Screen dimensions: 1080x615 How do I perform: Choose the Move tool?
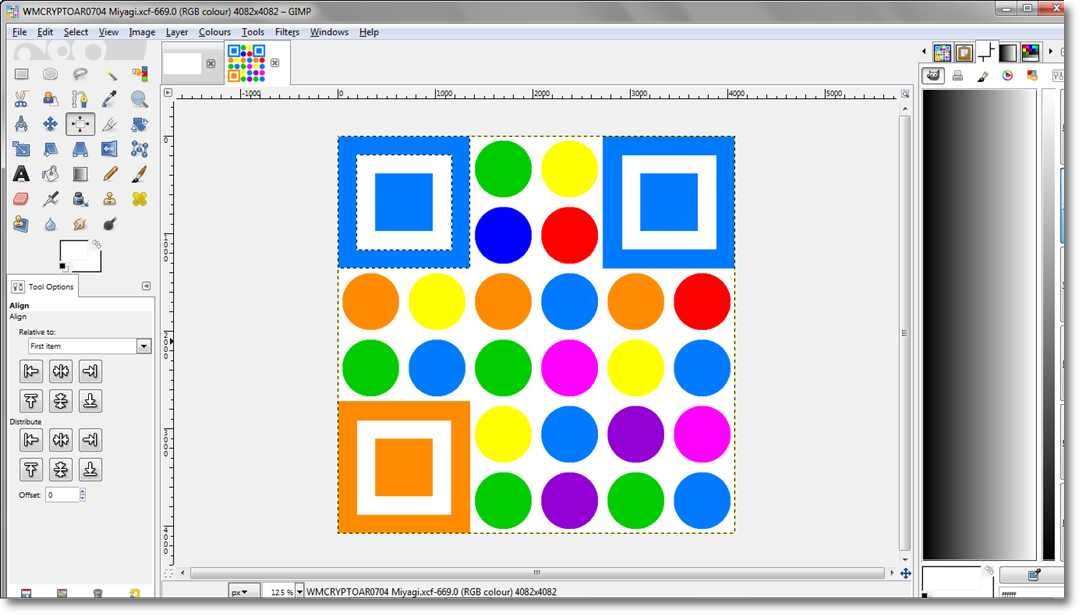(x=50, y=124)
